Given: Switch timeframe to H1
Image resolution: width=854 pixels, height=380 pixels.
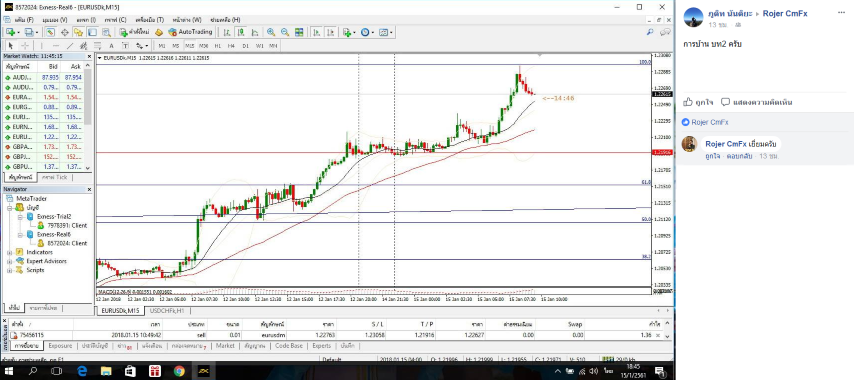Looking at the screenshot, I should (x=218, y=46).
